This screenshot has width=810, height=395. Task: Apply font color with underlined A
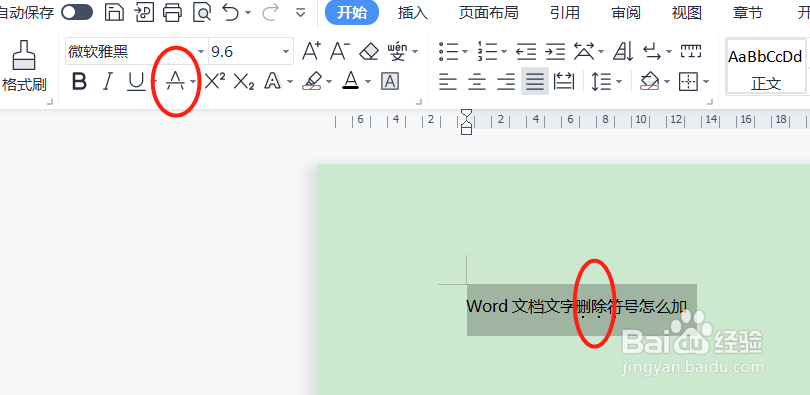[x=351, y=81]
